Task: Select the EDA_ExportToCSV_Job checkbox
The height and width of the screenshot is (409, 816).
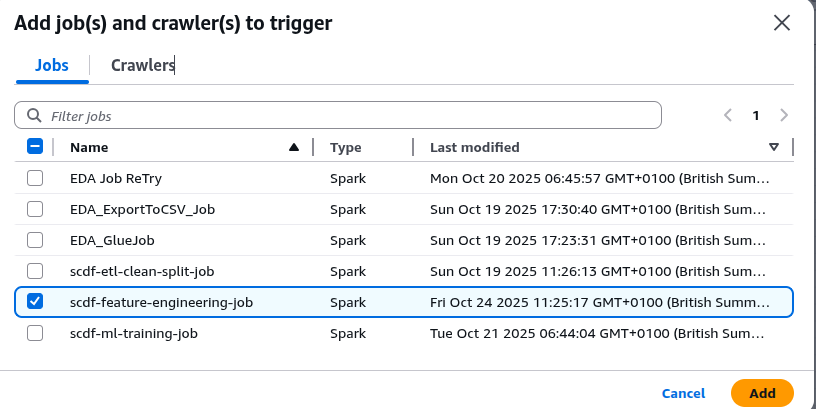Action: click(x=35, y=209)
